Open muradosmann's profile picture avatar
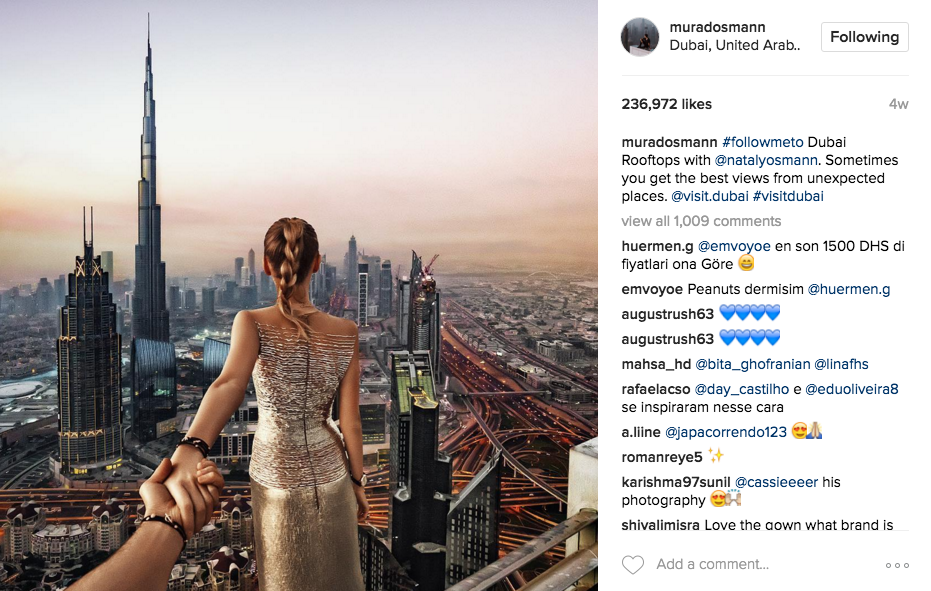This screenshot has width=931, height=591. point(639,37)
